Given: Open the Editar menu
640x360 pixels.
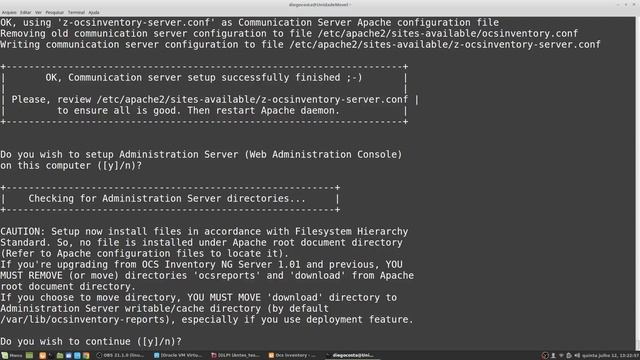Looking at the screenshot, I should (25, 12).
